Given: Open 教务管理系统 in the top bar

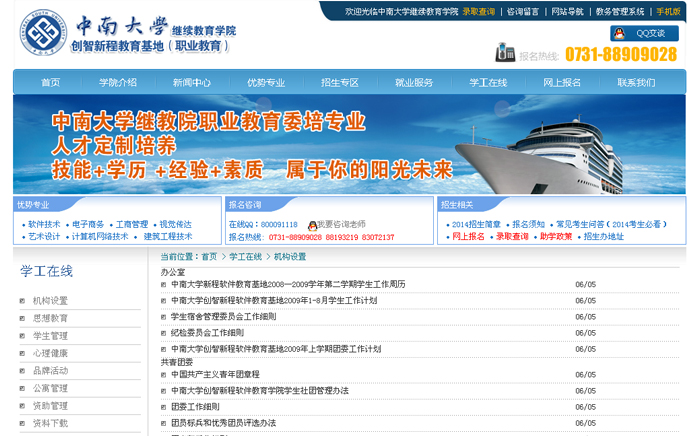Looking at the screenshot, I should click(x=620, y=12).
